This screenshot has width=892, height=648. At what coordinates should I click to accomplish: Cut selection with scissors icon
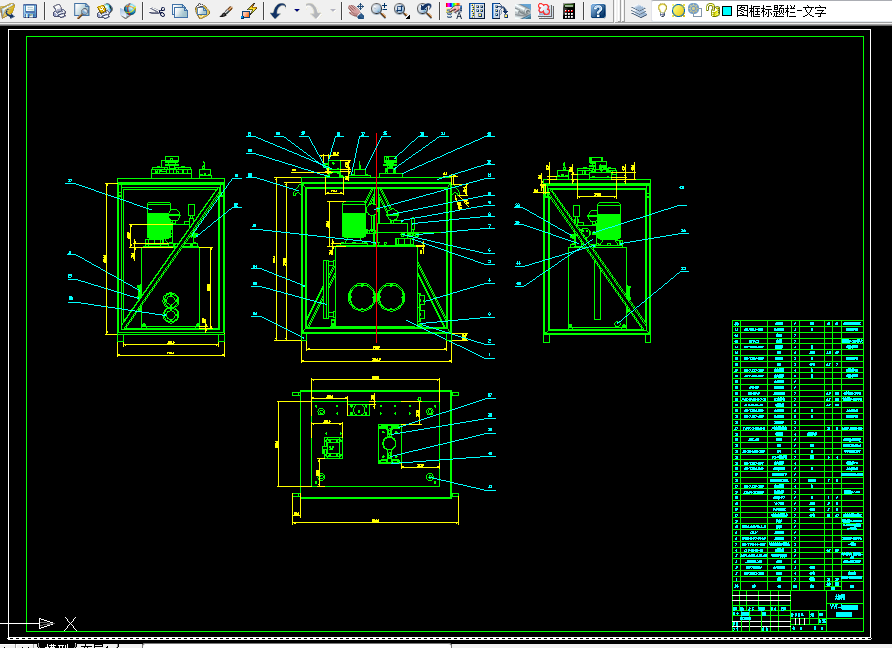click(158, 10)
